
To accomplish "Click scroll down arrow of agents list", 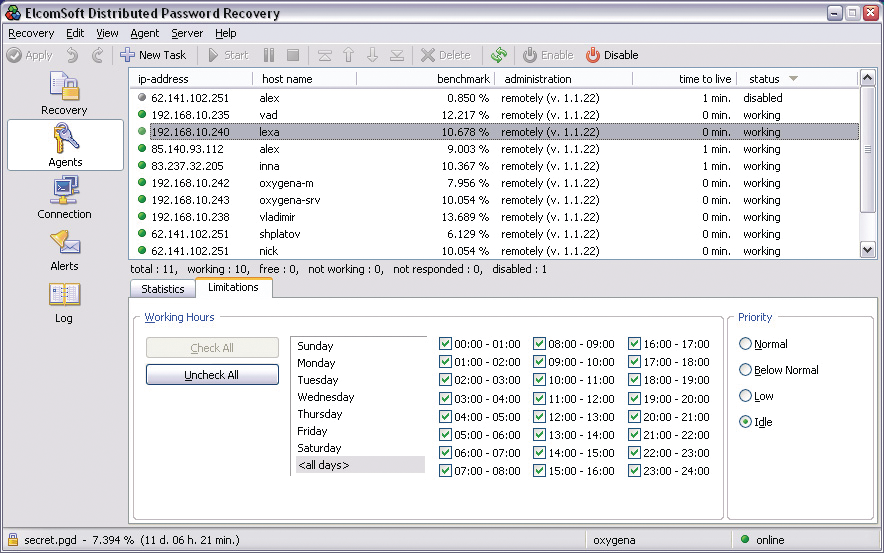I will 867,249.
